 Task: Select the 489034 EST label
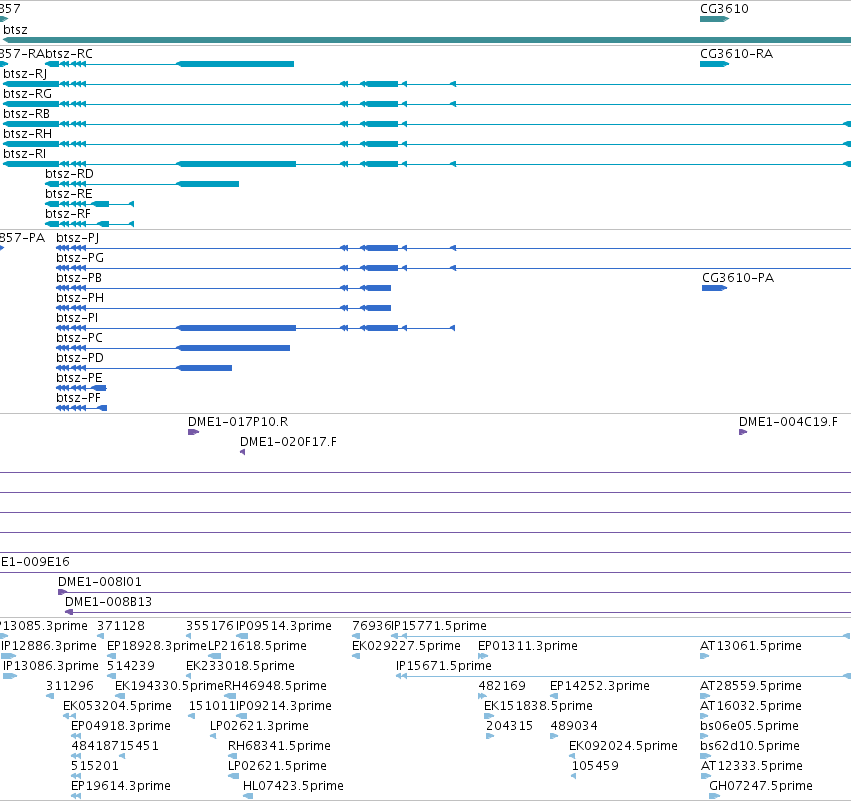pyautogui.click(x=574, y=727)
